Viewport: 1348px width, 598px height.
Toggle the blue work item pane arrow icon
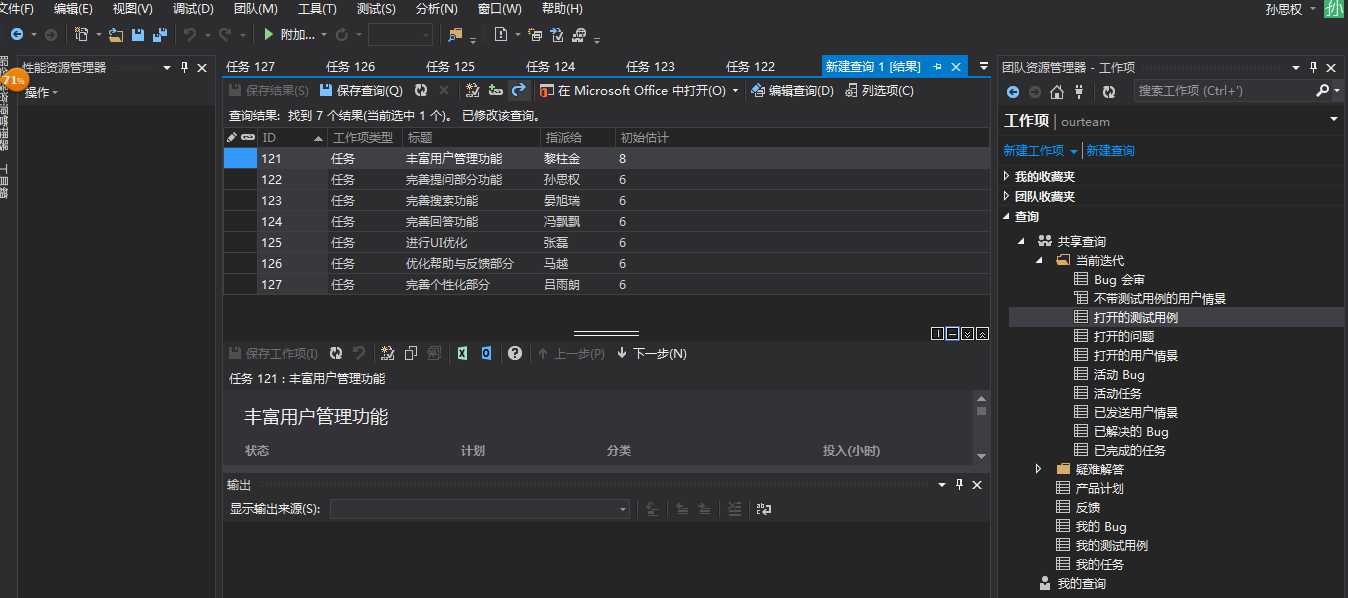pyautogui.click(x=518, y=90)
